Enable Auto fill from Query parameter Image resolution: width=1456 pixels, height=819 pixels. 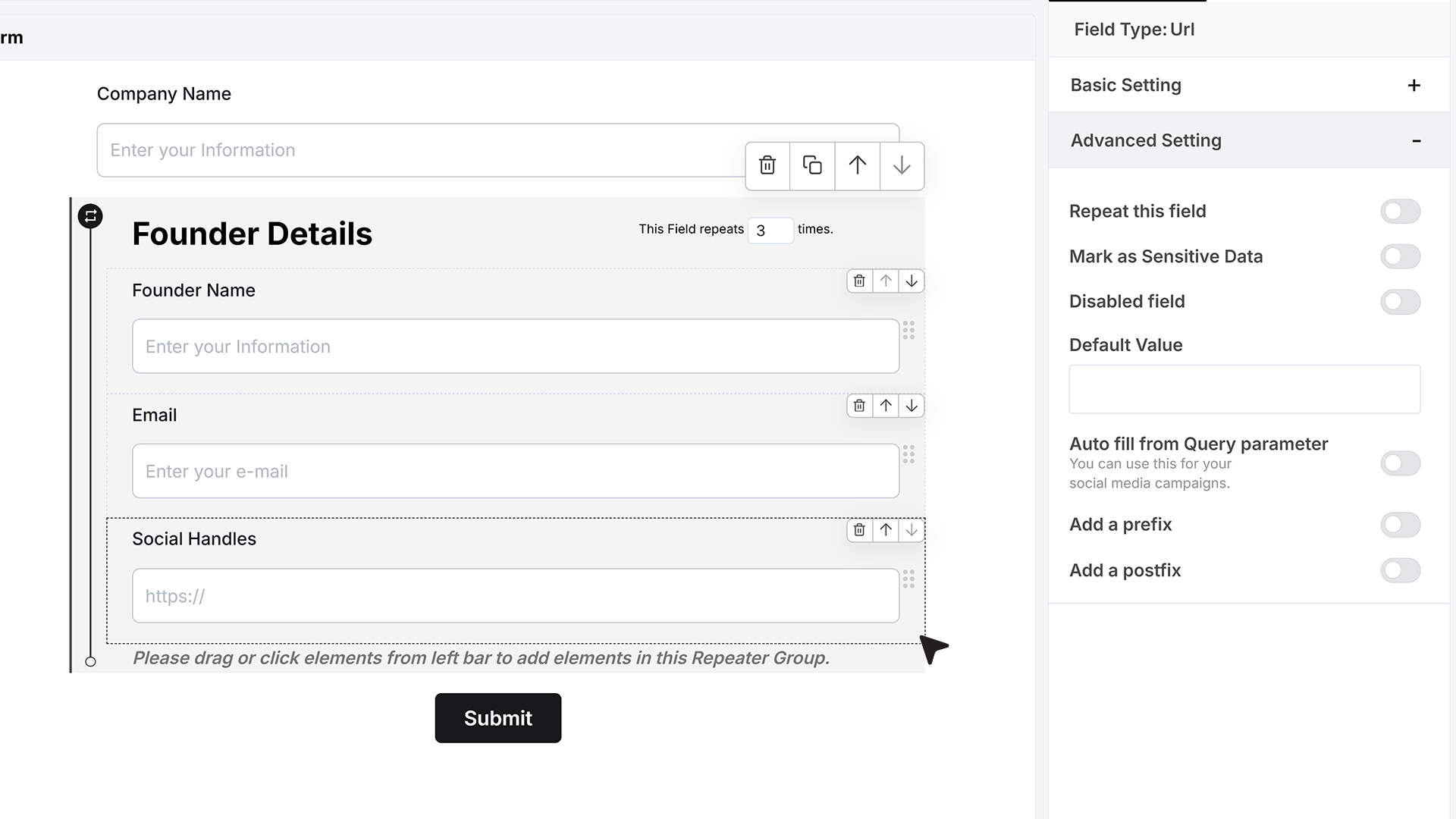click(1400, 463)
